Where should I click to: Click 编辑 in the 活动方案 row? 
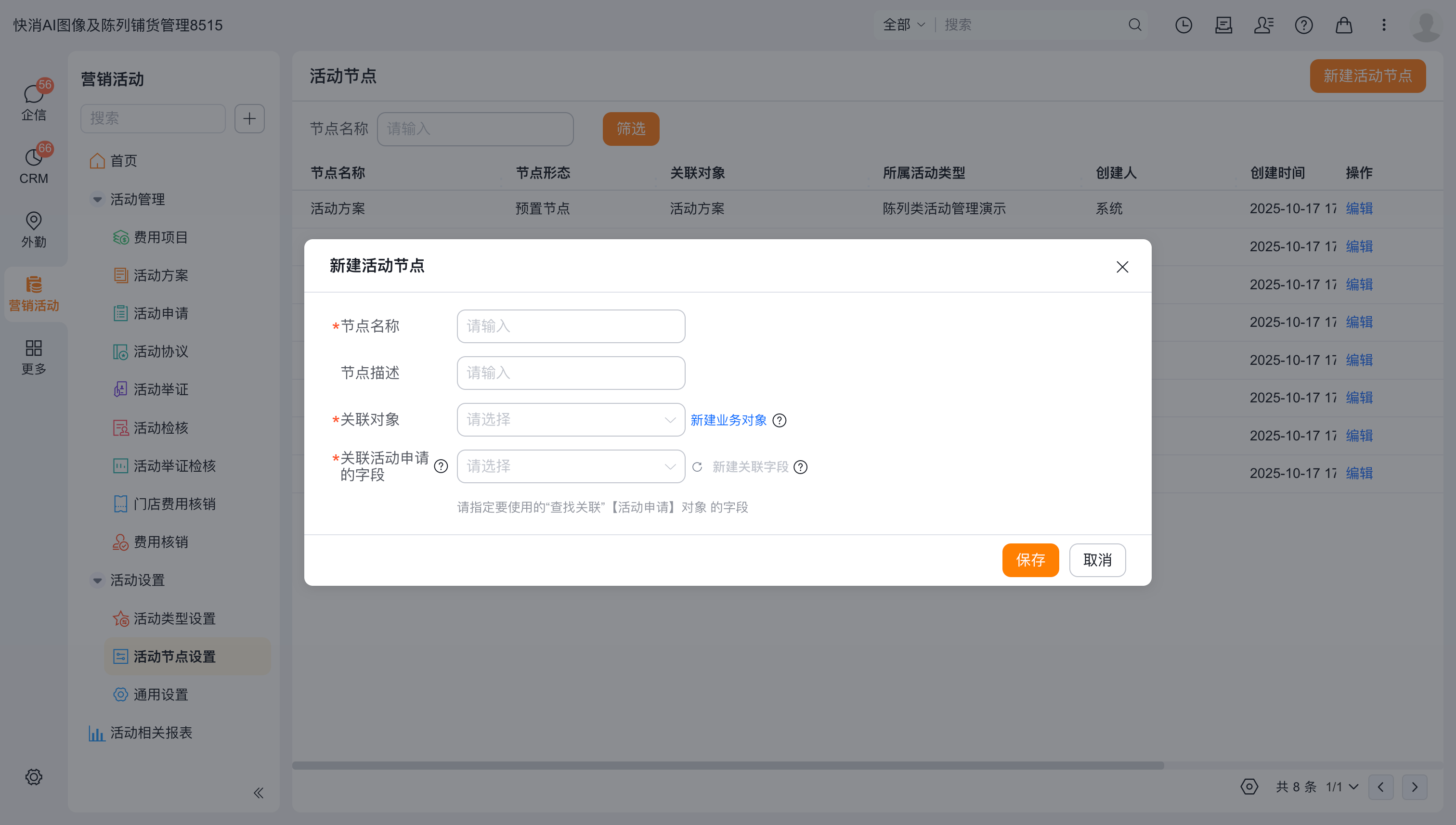pos(1359,208)
